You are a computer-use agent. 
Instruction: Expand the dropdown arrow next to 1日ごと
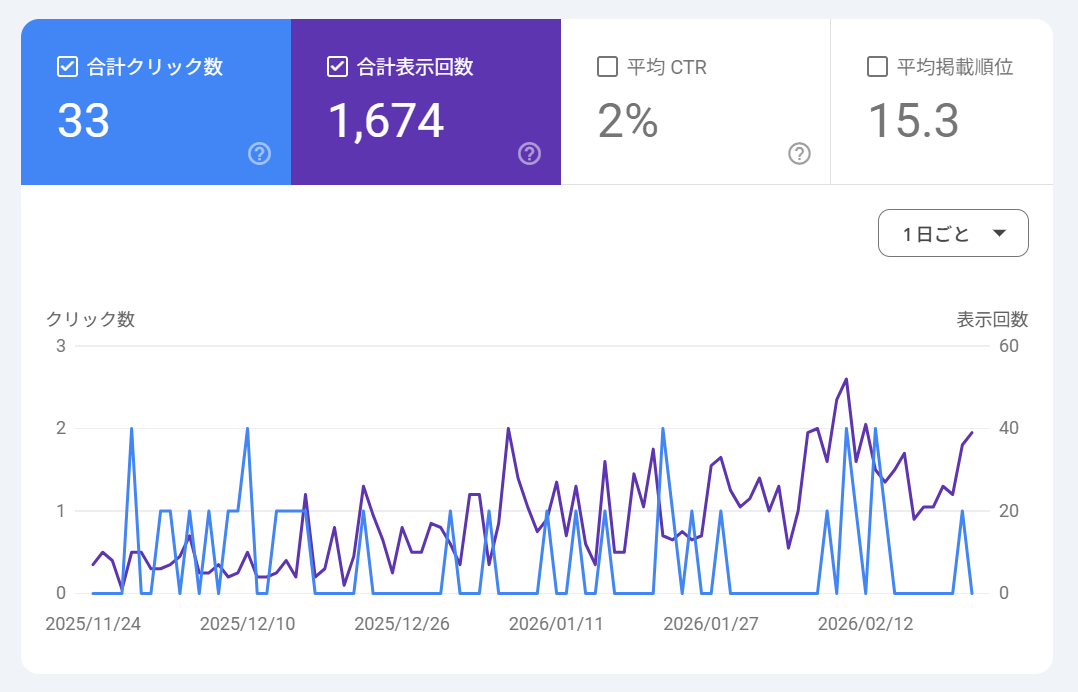(998, 233)
